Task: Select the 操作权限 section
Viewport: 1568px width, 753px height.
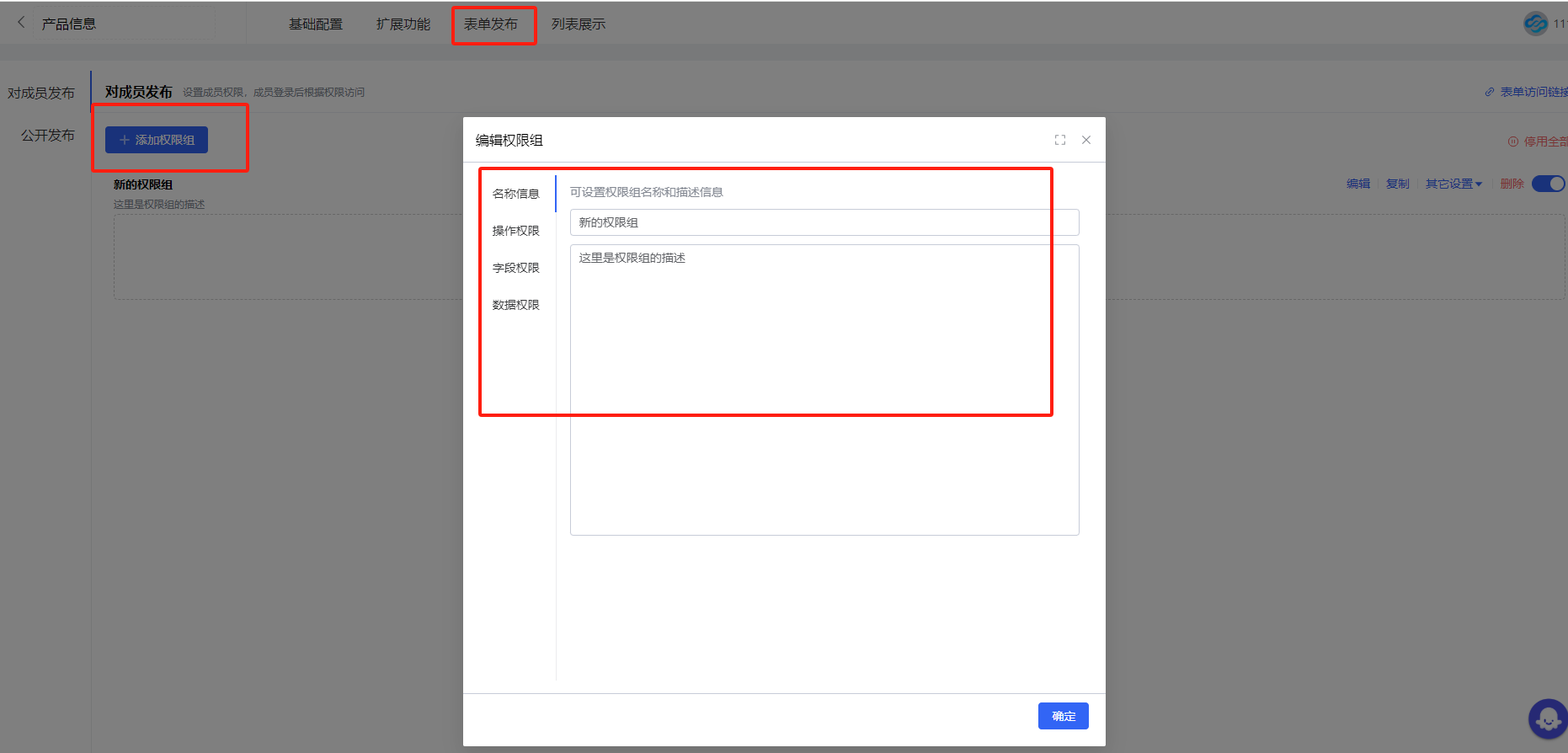Action: [x=515, y=231]
